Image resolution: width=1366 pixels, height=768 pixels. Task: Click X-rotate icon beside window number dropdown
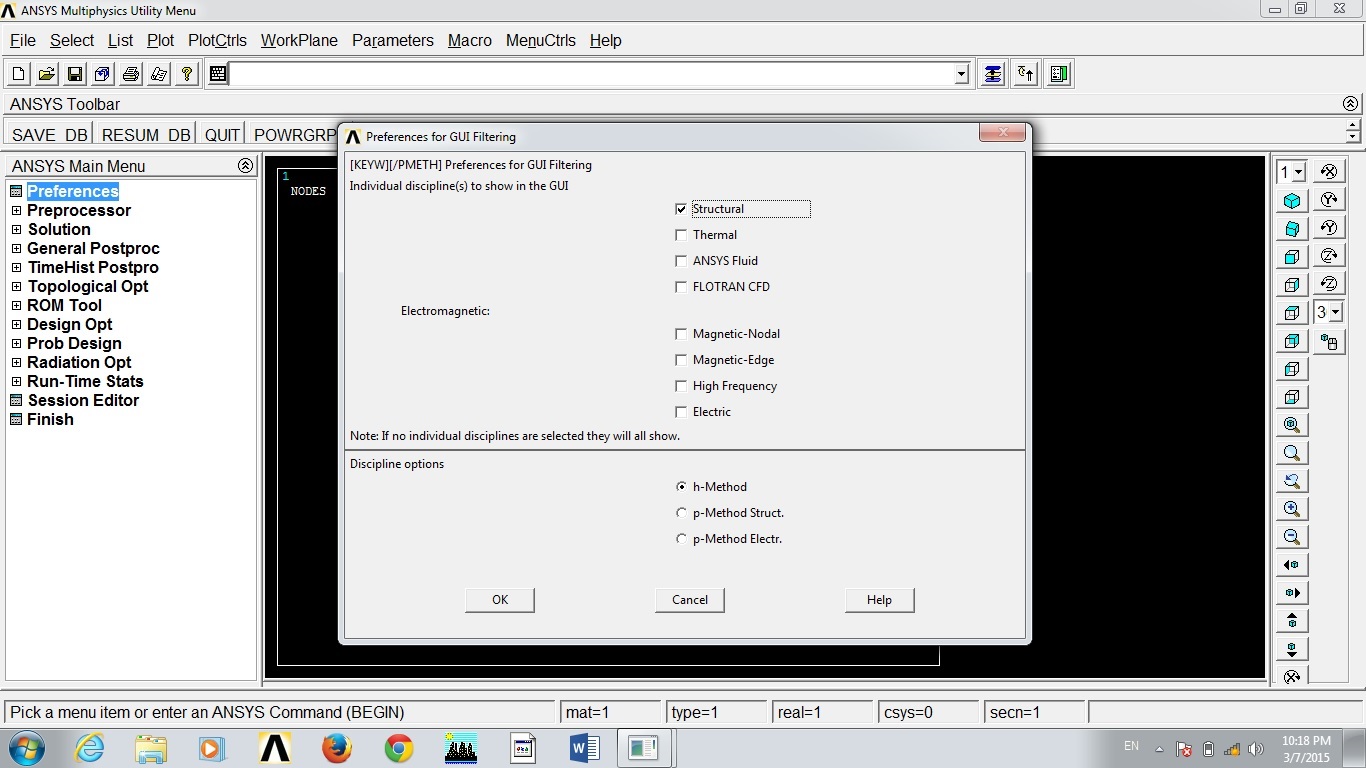tap(1329, 171)
